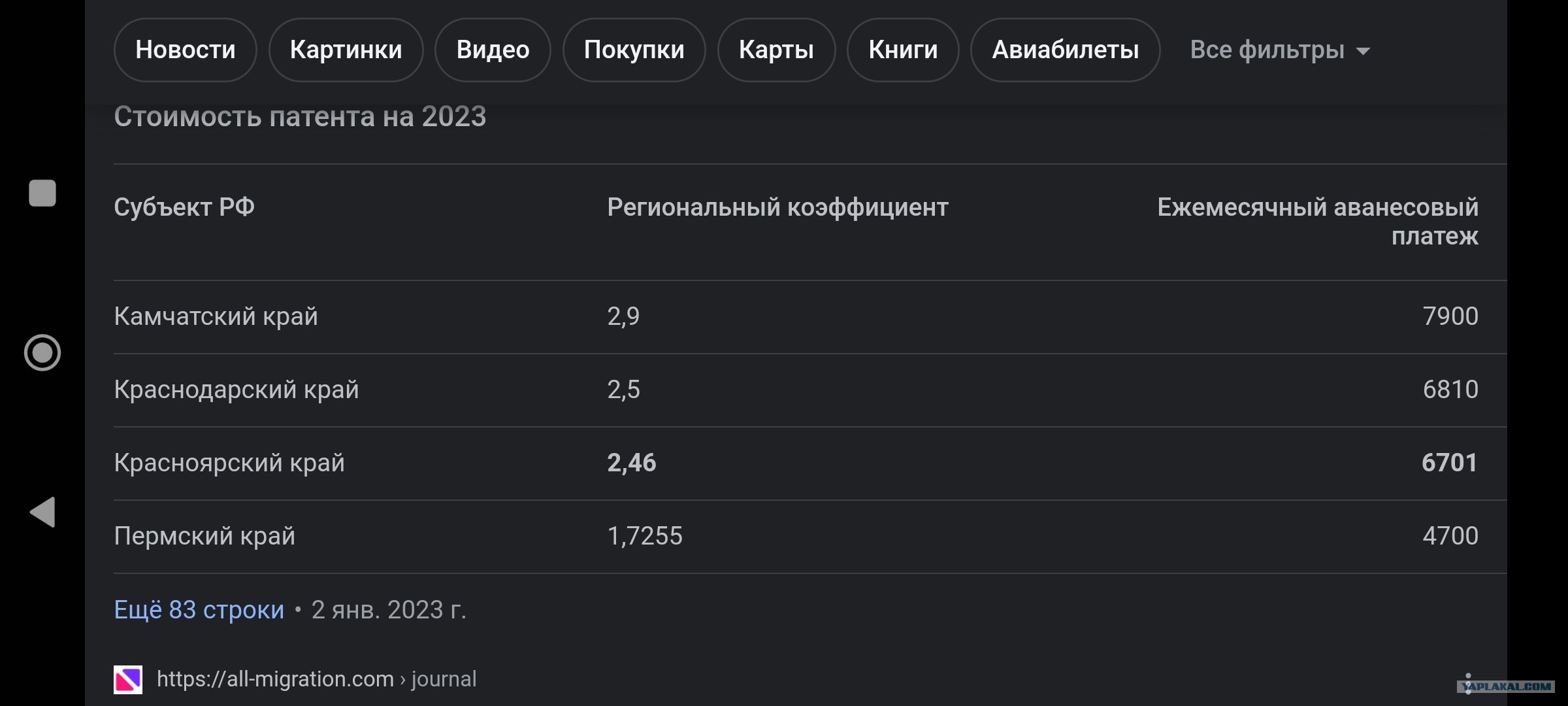Tap the Android back triangle icon
Viewport: 1568px width, 706px height.
42,512
